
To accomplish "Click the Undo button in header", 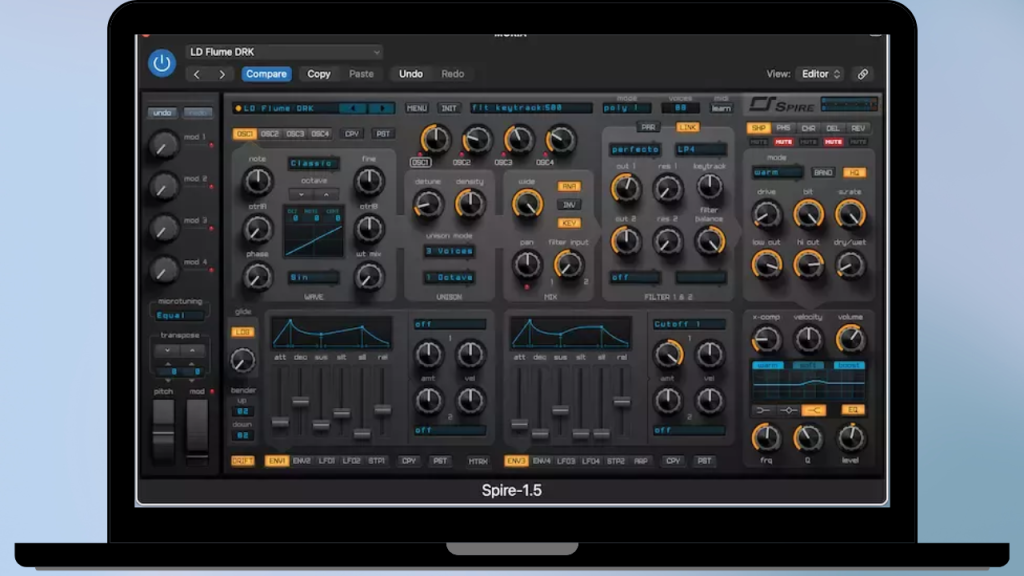I will 411,74.
